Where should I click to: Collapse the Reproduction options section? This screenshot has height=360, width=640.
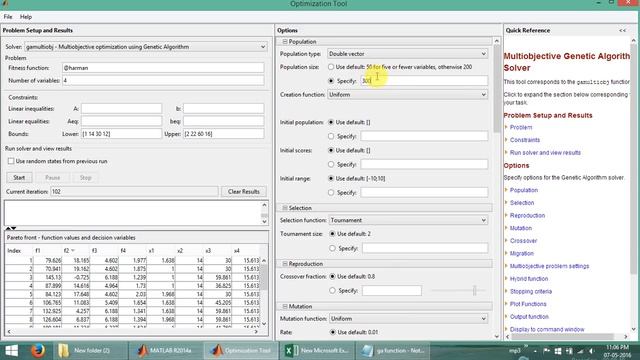(285, 264)
